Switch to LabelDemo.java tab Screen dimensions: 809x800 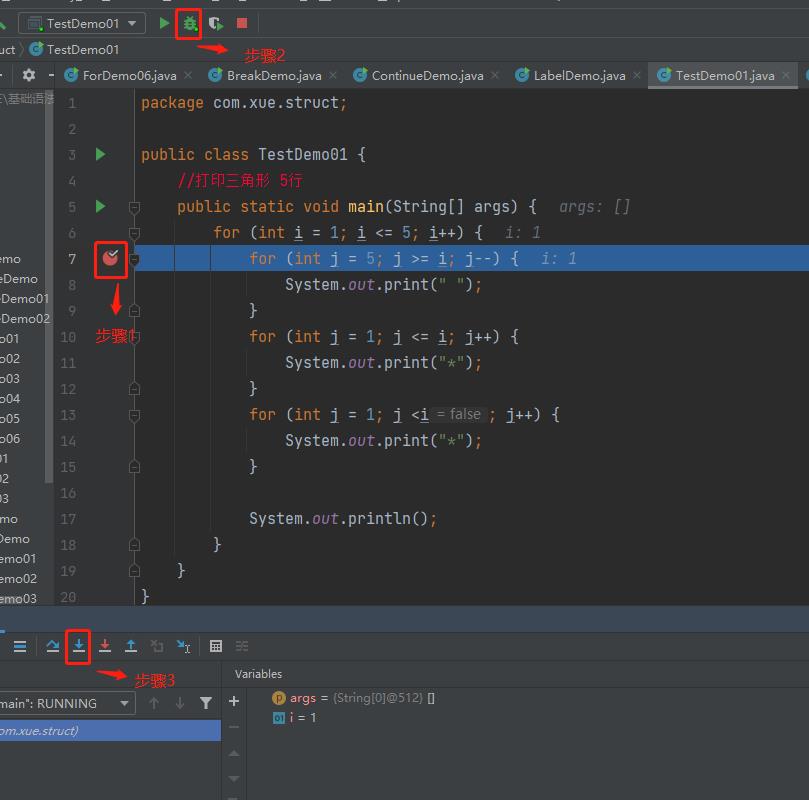[579, 76]
